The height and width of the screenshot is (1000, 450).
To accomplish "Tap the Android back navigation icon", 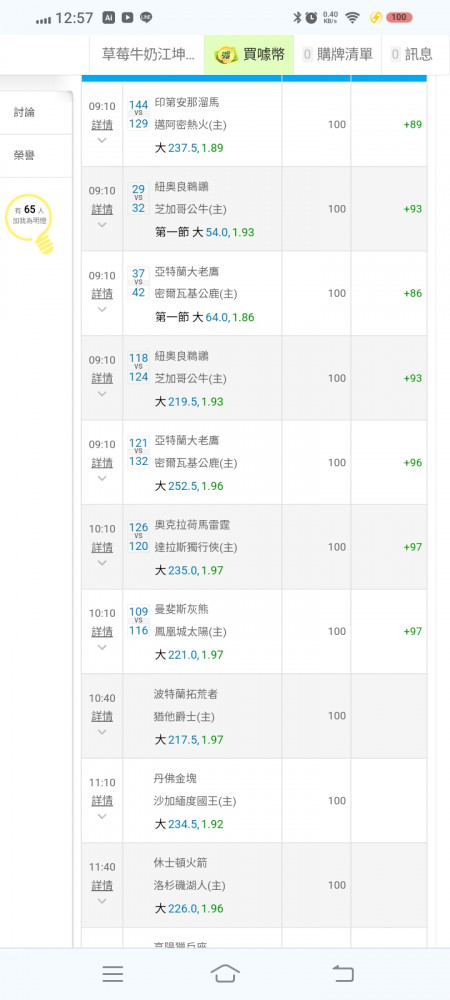I will pyautogui.click(x=343, y=973).
